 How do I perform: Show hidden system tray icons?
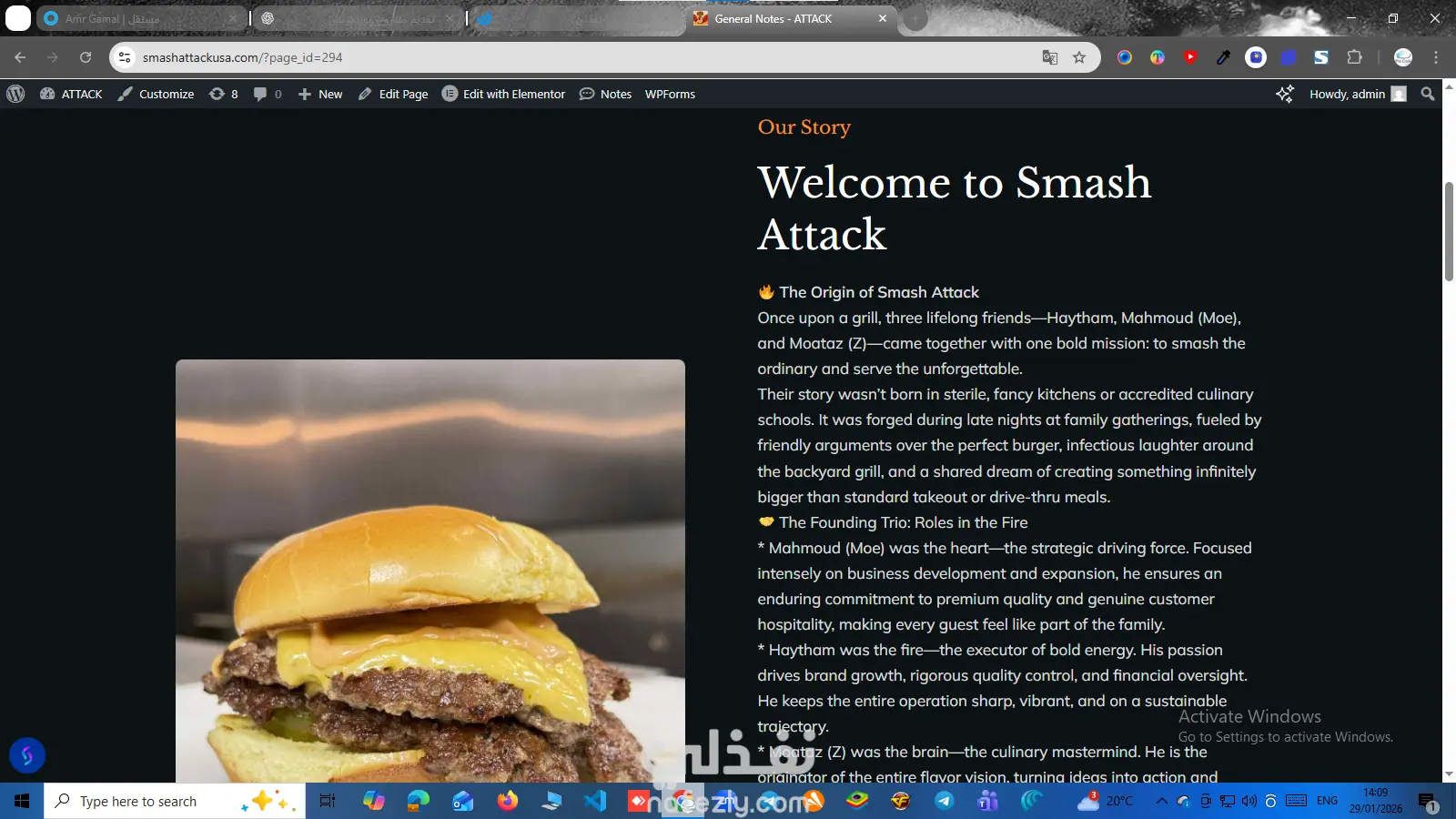[1161, 801]
